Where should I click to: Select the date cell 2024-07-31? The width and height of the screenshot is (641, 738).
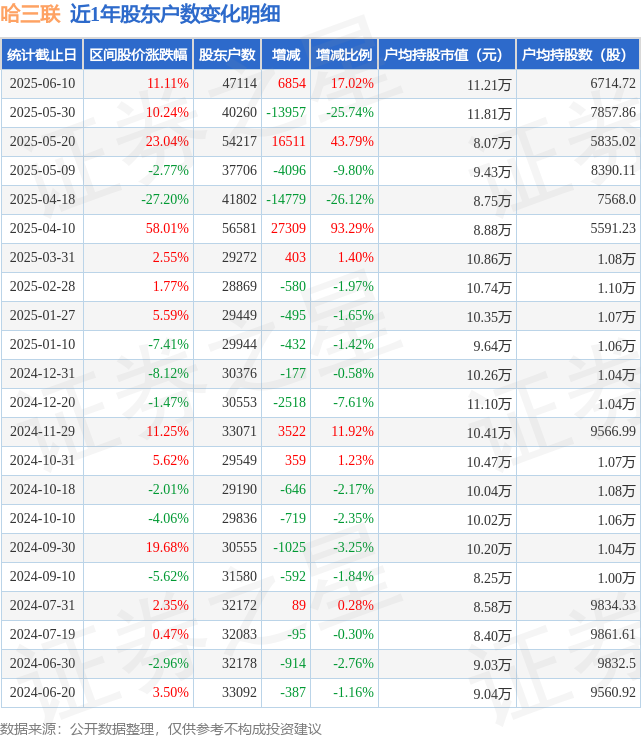[42, 605]
